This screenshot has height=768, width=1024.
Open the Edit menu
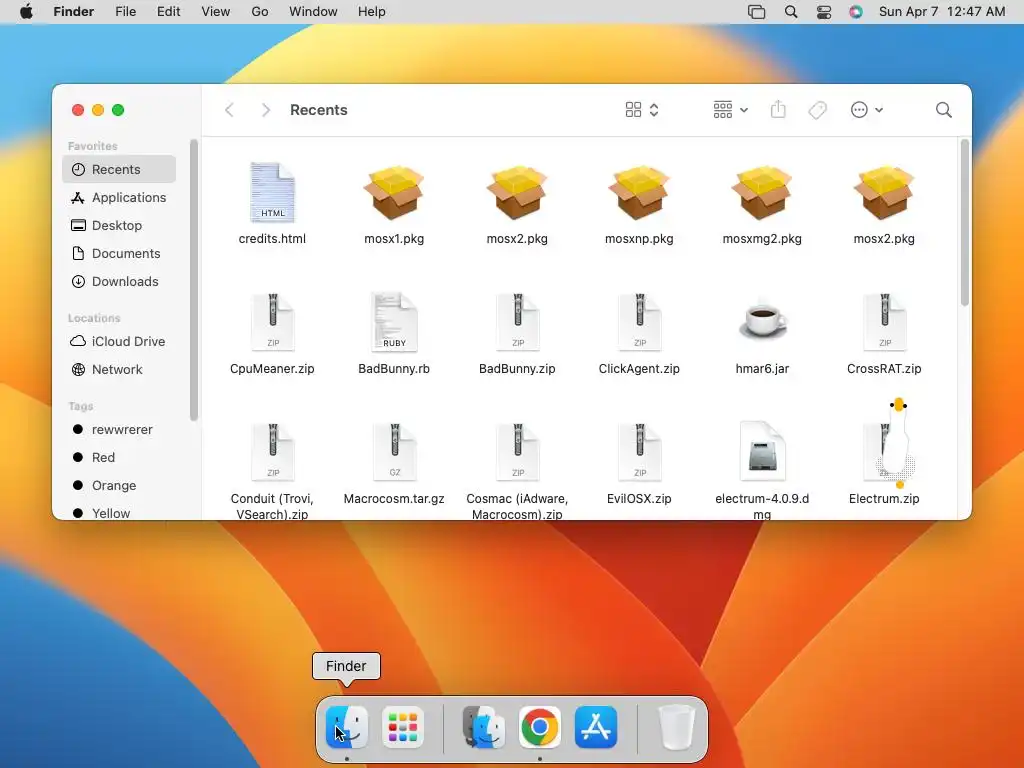click(168, 12)
